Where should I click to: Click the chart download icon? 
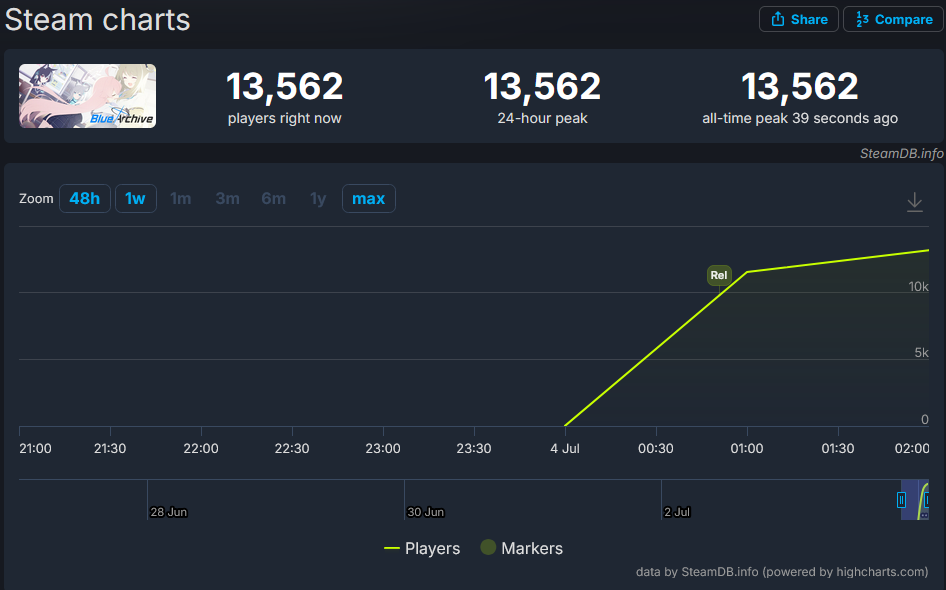915,202
